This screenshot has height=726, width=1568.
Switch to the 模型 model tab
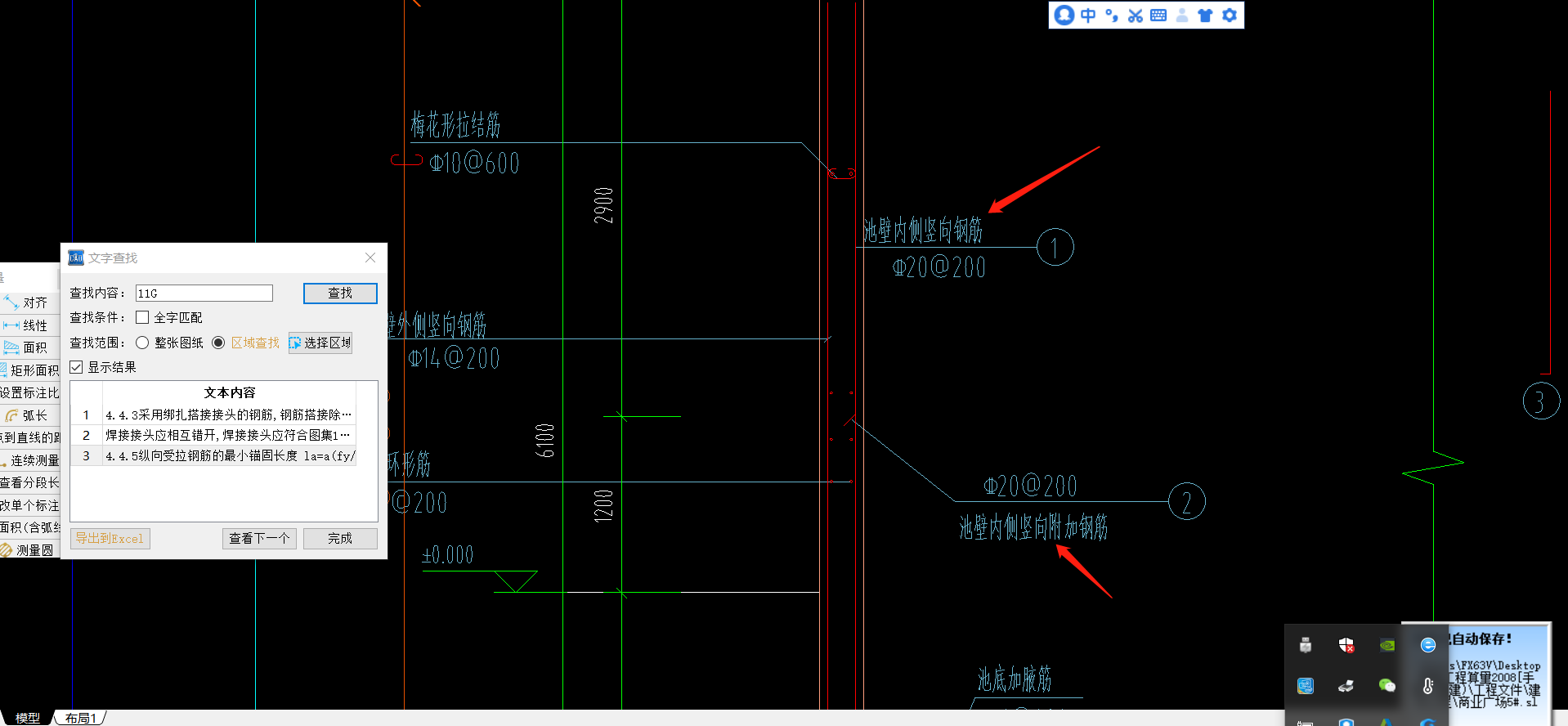tap(28, 718)
